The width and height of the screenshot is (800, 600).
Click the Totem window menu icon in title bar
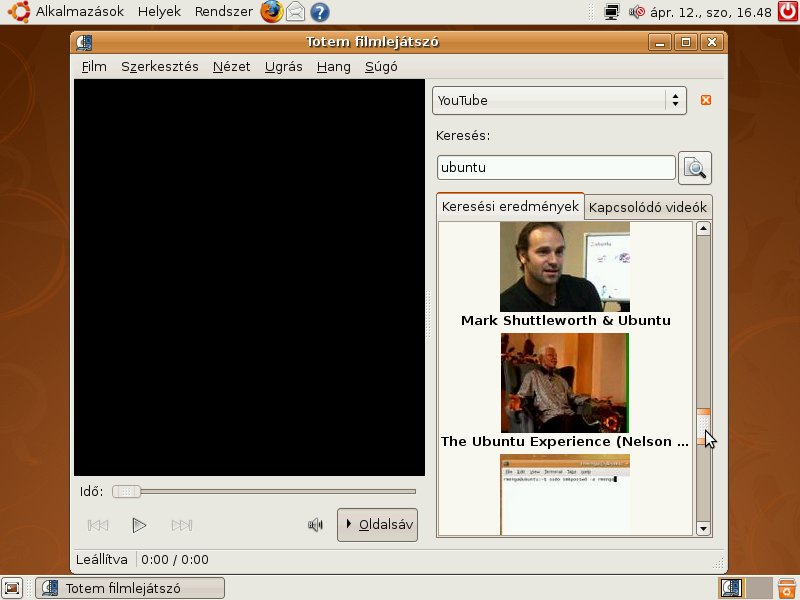tap(84, 42)
